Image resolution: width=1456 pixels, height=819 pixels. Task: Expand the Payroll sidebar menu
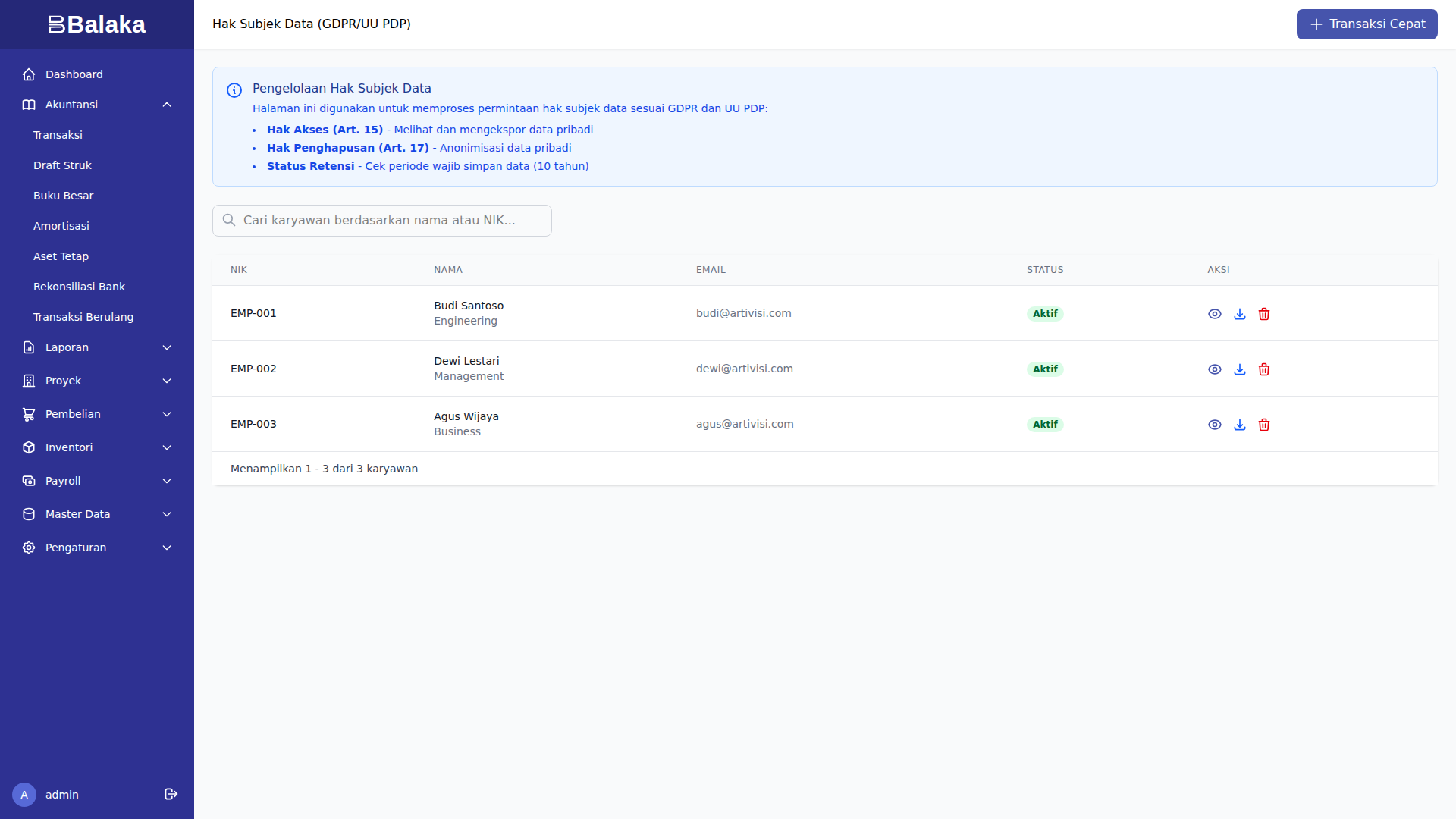pos(97,481)
